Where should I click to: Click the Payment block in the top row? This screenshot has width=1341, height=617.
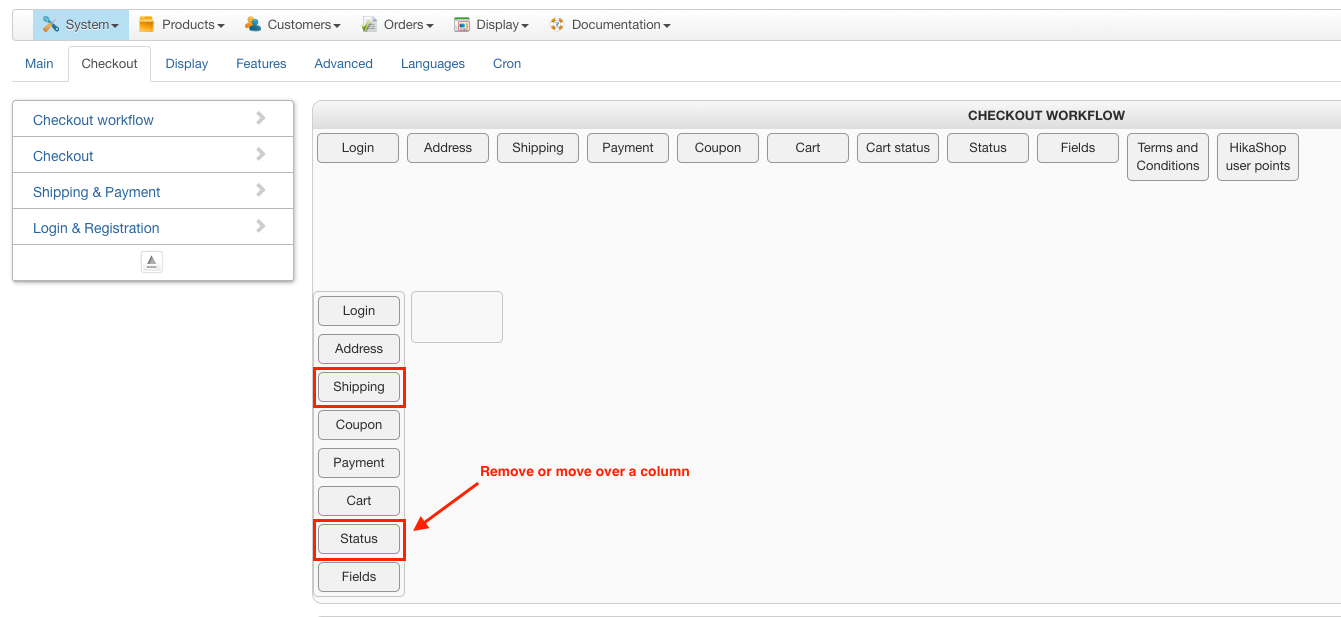coord(628,147)
